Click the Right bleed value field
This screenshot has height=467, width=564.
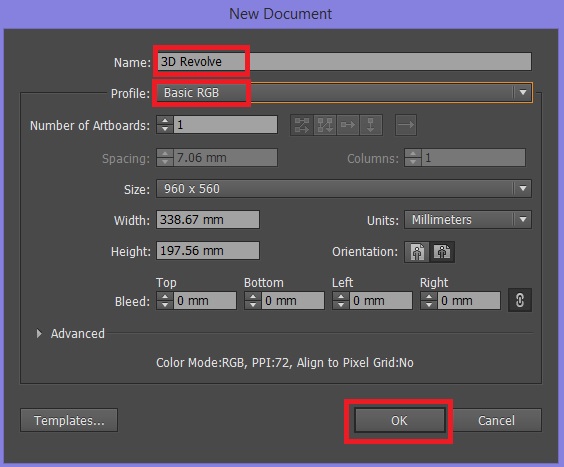(469, 300)
